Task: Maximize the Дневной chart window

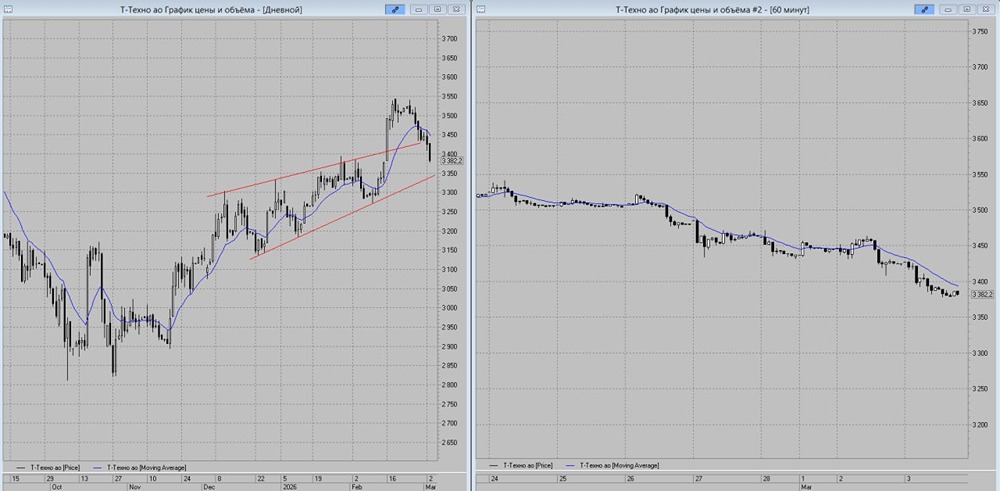Action: pos(438,9)
